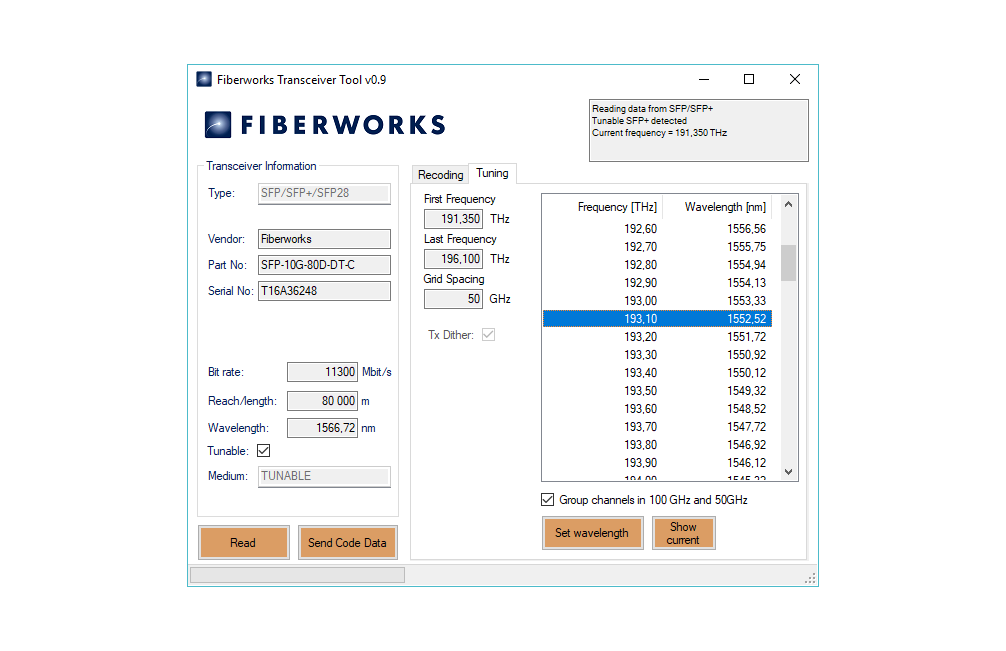The width and height of the screenshot is (1006, 651).
Task: Click the First Frequency field 191,350
Action: (453, 219)
